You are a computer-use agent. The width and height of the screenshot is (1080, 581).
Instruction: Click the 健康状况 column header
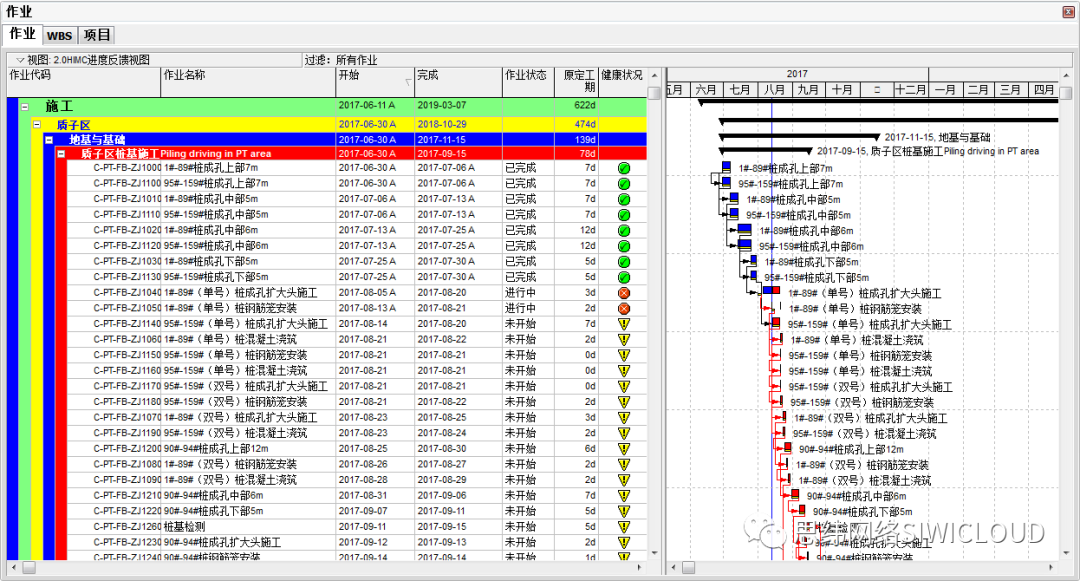point(623,82)
